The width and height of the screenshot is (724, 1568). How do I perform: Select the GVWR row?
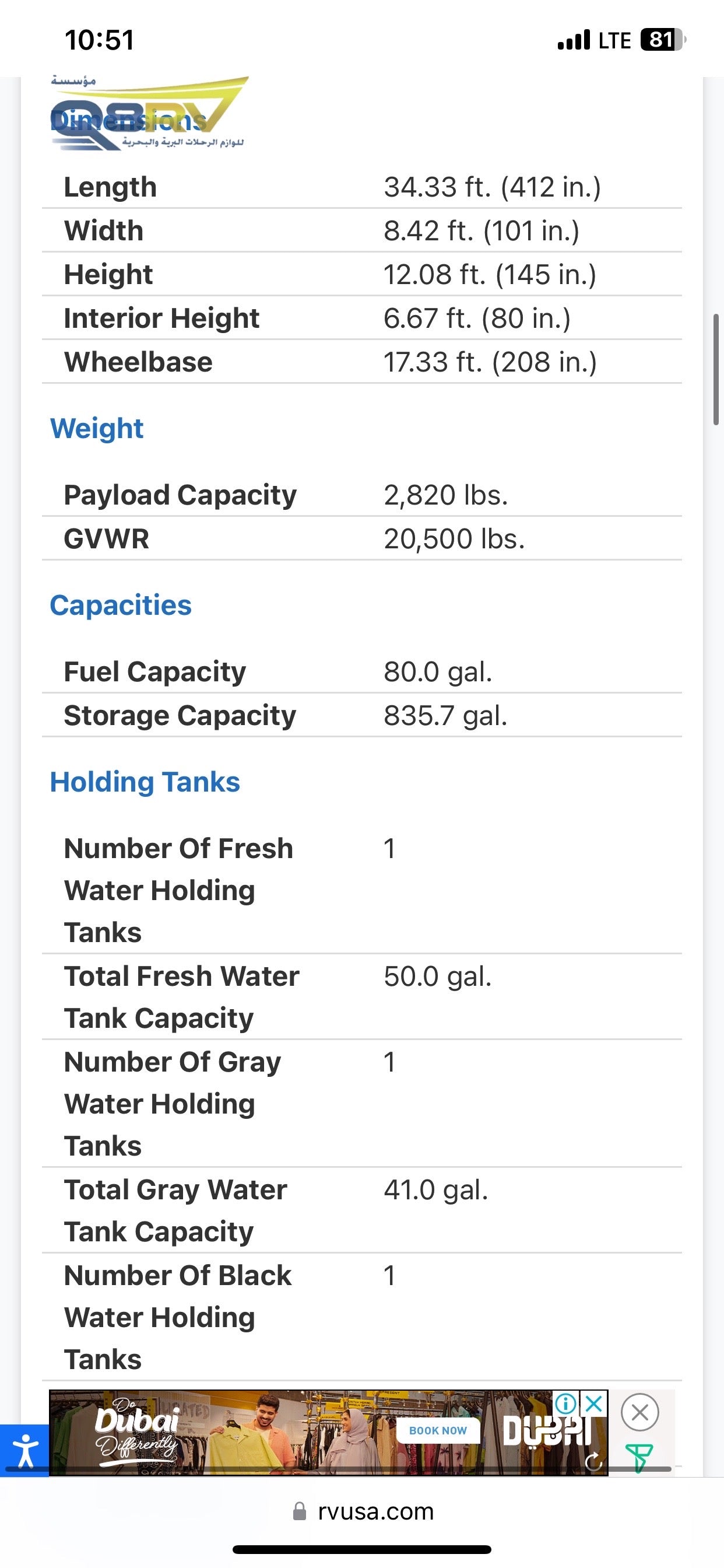tap(361, 538)
